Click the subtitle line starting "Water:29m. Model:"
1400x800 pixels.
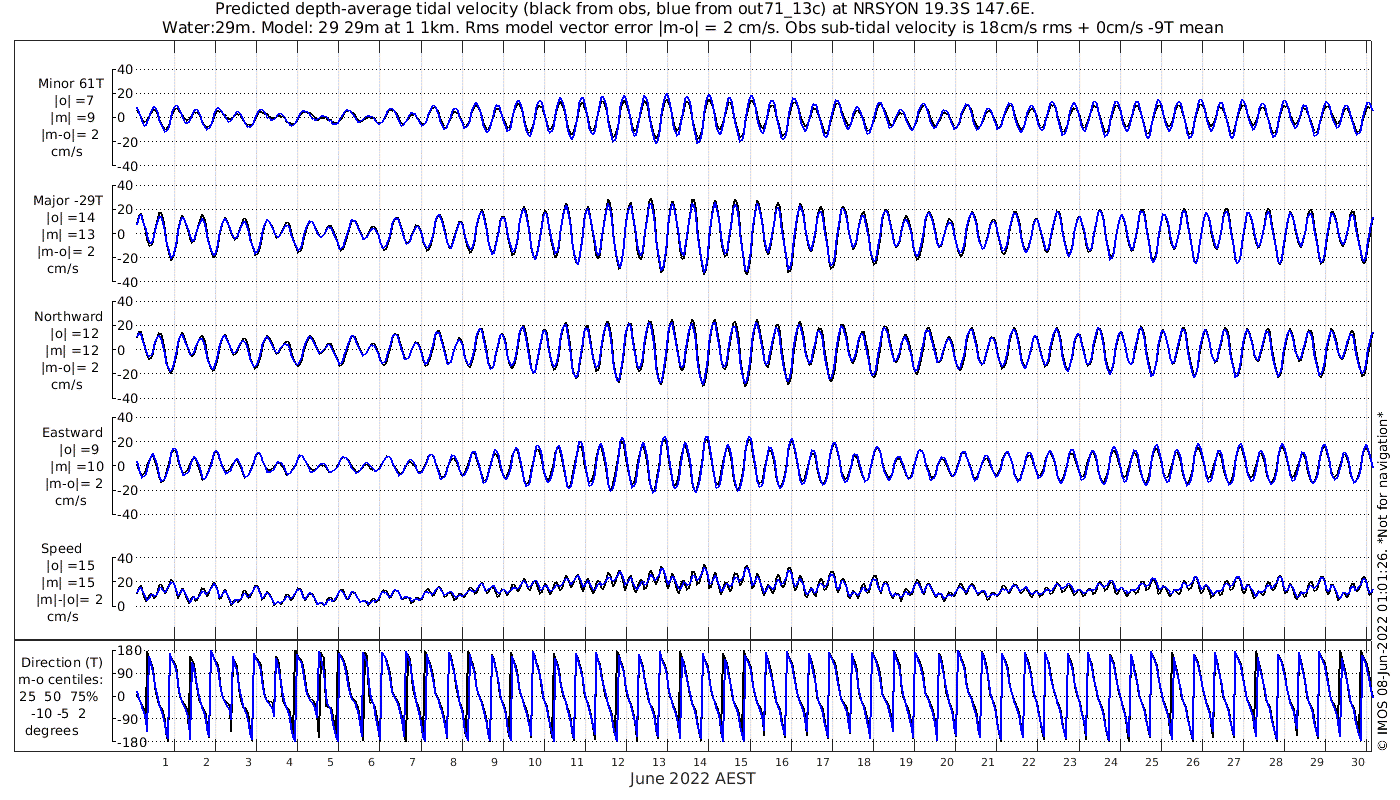point(693,27)
